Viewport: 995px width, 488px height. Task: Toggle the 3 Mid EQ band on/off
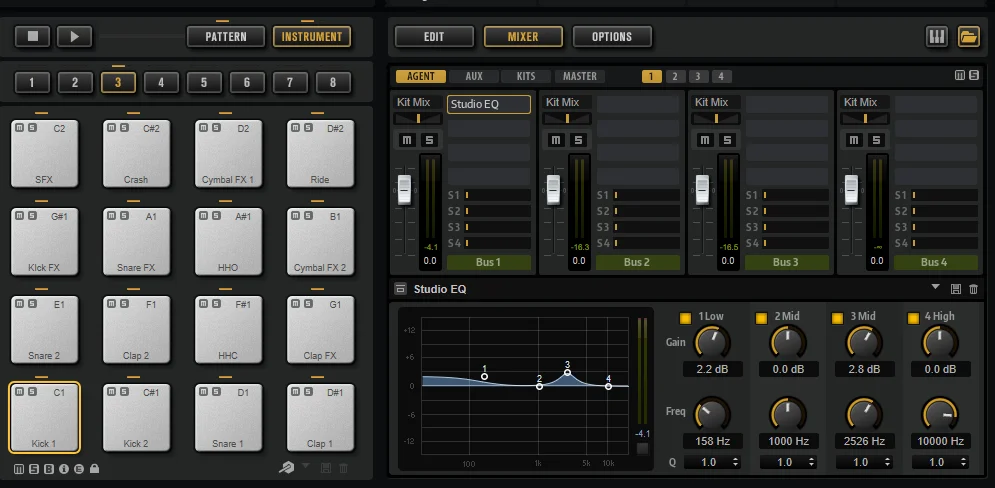838,319
